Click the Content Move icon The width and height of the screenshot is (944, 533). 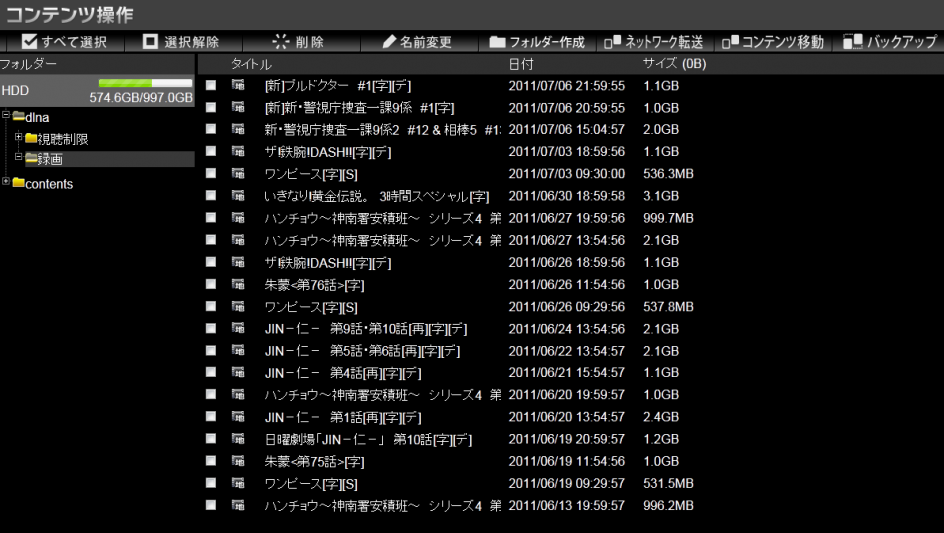730,42
